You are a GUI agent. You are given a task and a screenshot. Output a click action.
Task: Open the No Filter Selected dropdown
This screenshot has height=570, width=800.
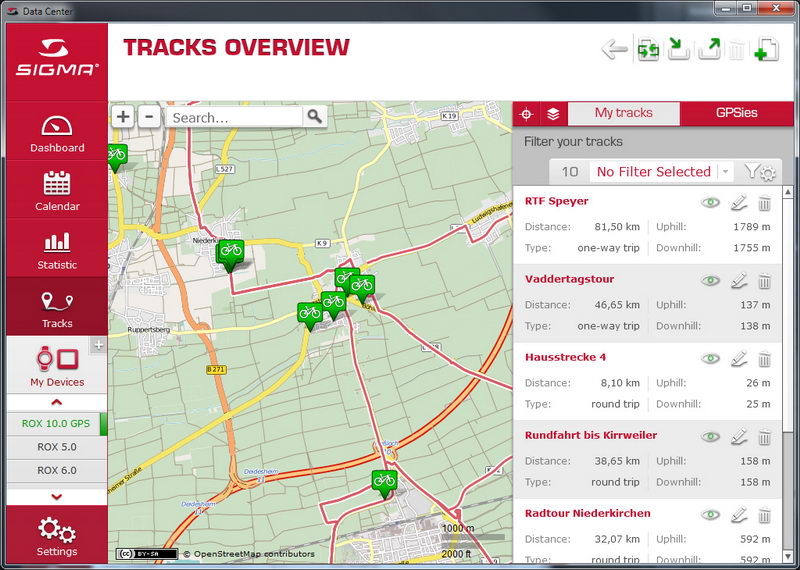[x=661, y=172]
